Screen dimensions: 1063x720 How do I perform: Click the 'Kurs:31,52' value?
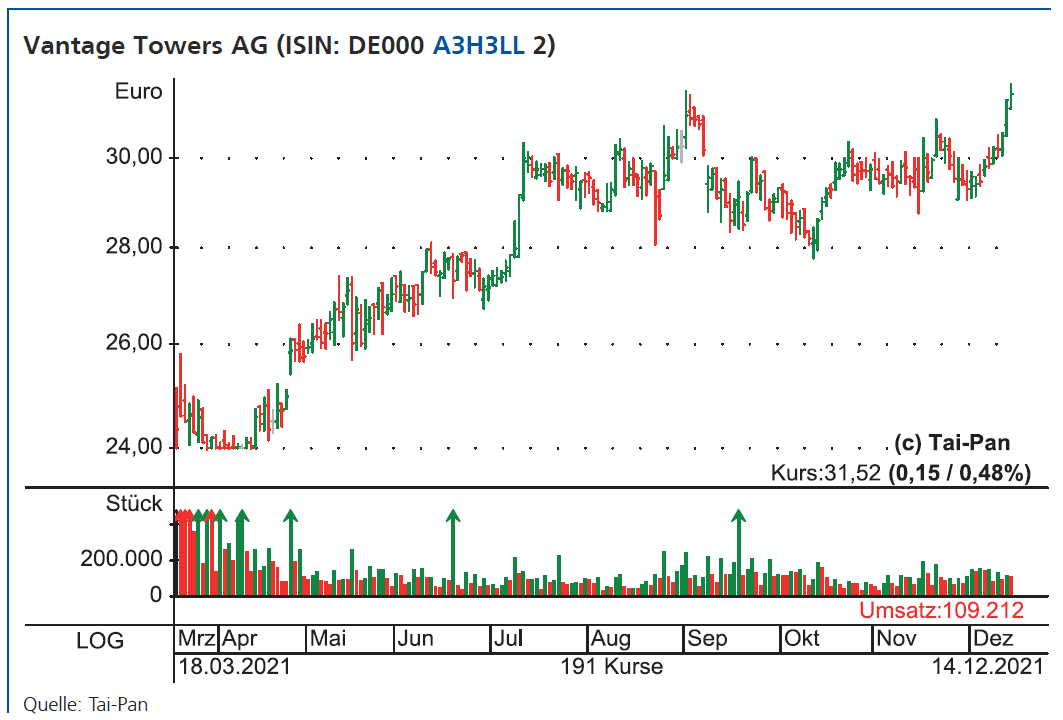[825, 473]
